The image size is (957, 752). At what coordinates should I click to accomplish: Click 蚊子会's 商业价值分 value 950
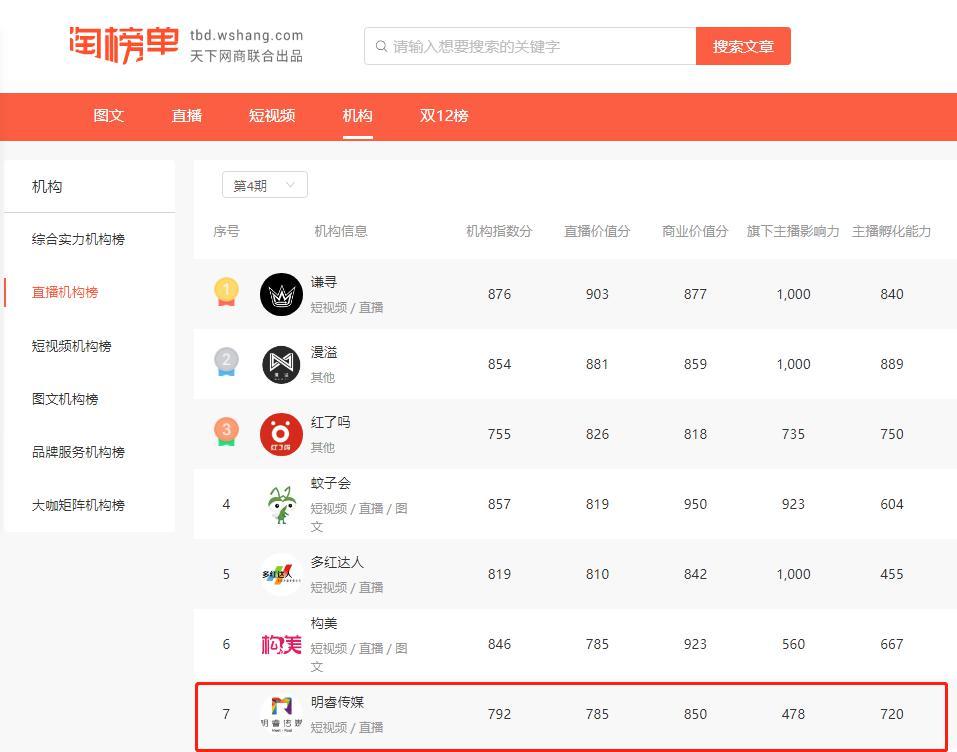tap(695, 504)
